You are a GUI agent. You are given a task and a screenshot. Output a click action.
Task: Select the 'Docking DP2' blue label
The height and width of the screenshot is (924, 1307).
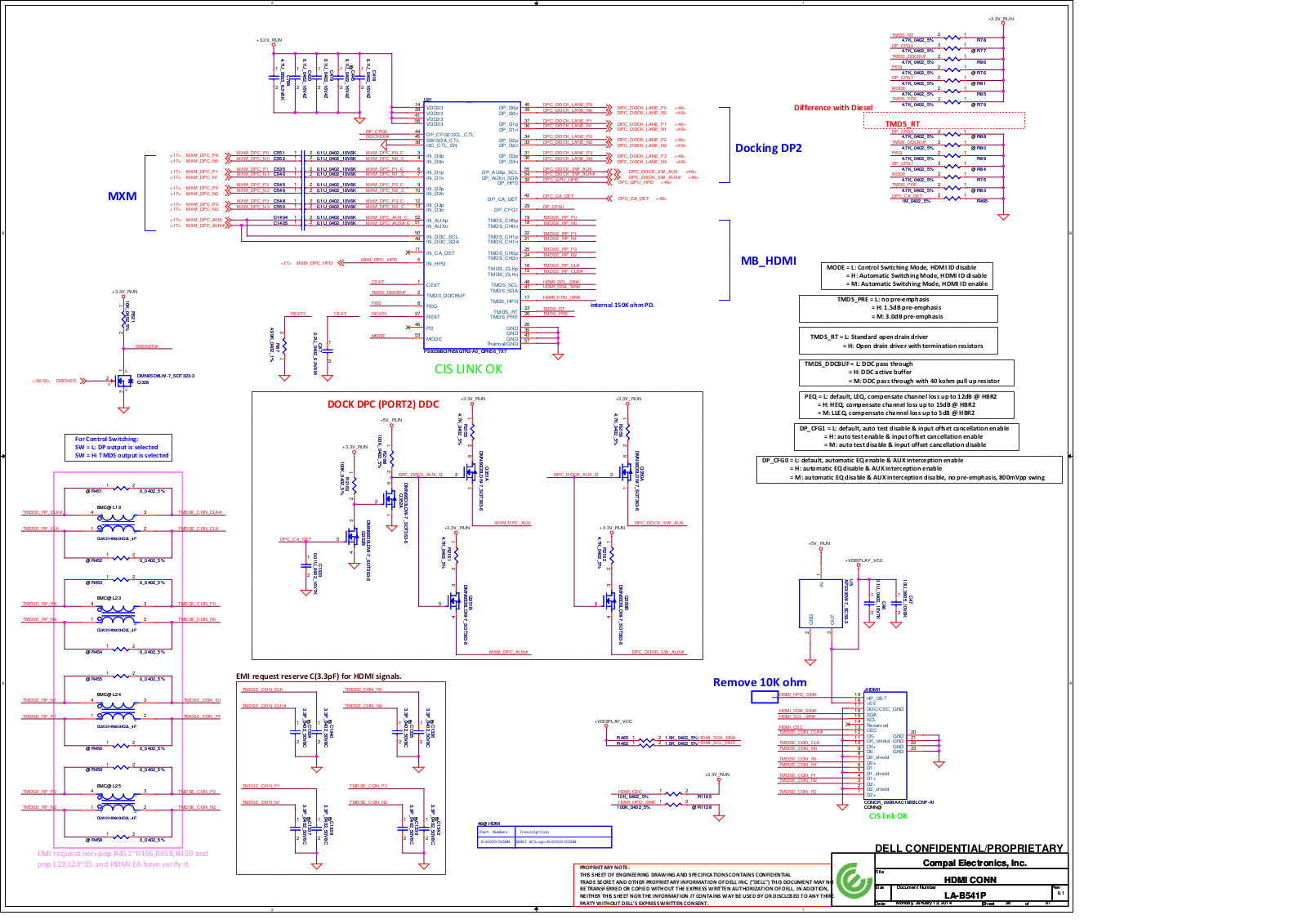click(x=768, y=148)
